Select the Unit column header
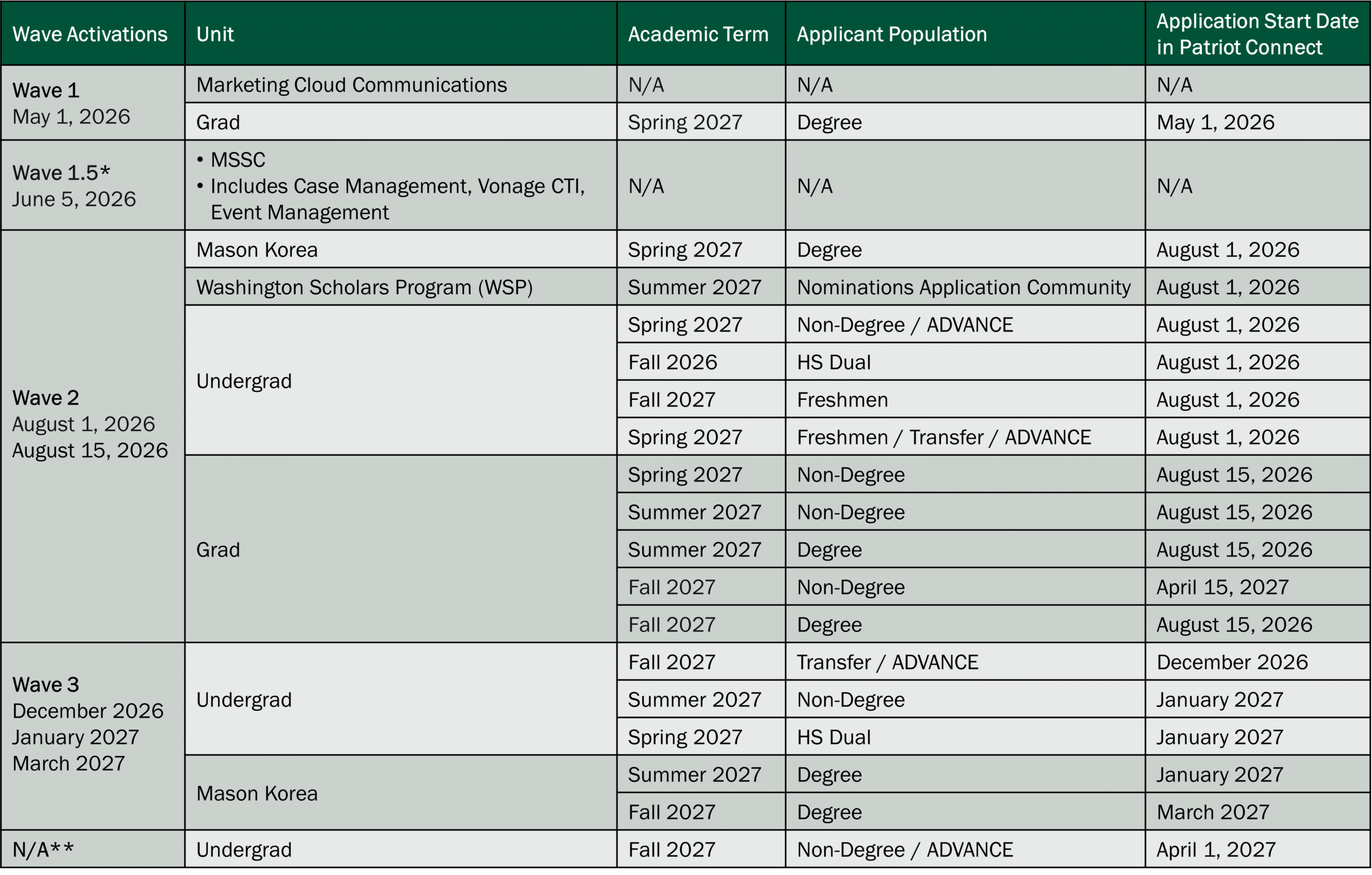1372x875 pixels. (214, 34)
